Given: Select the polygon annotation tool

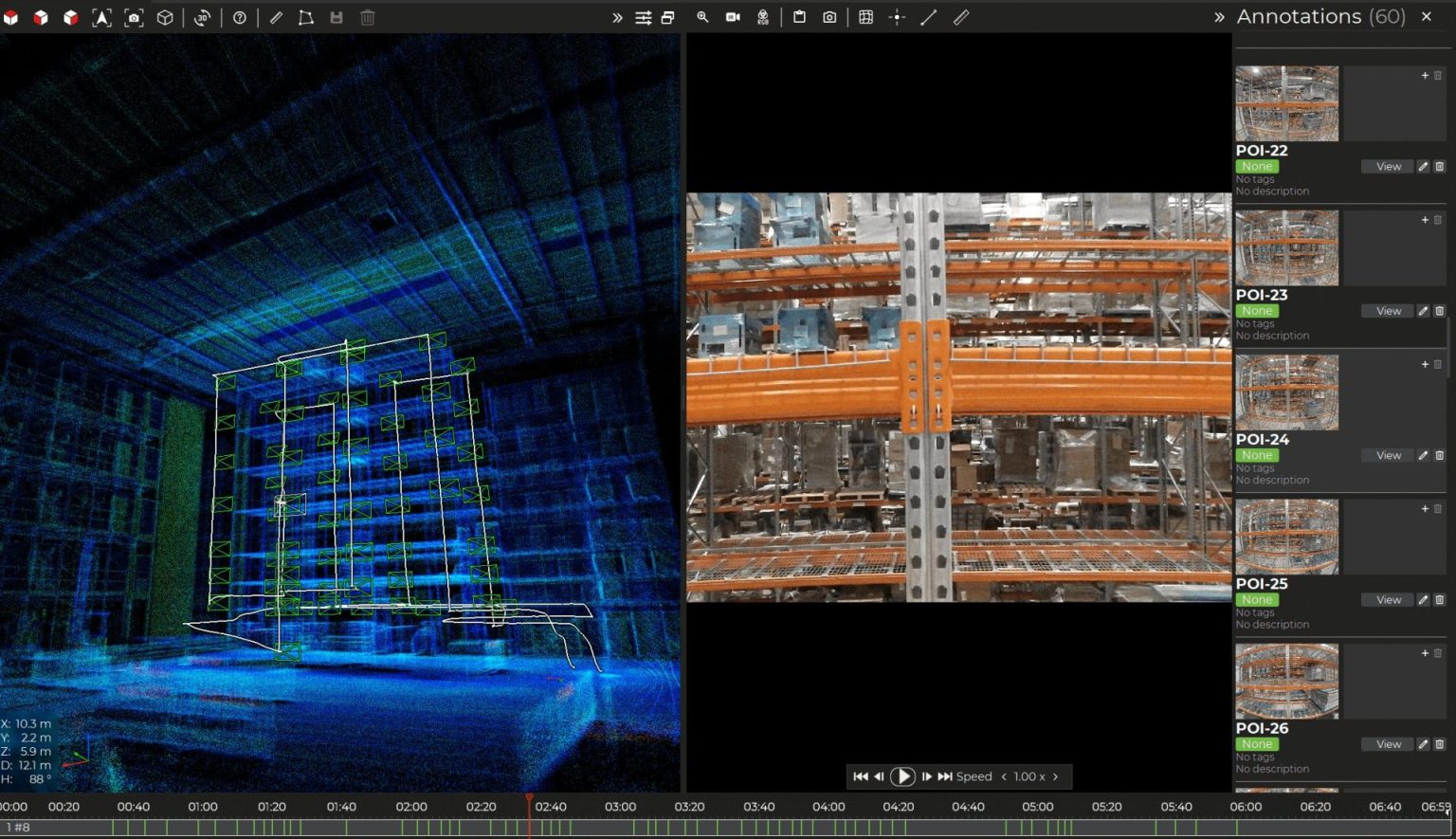Looking at the screenshot, I should [306, 17].
